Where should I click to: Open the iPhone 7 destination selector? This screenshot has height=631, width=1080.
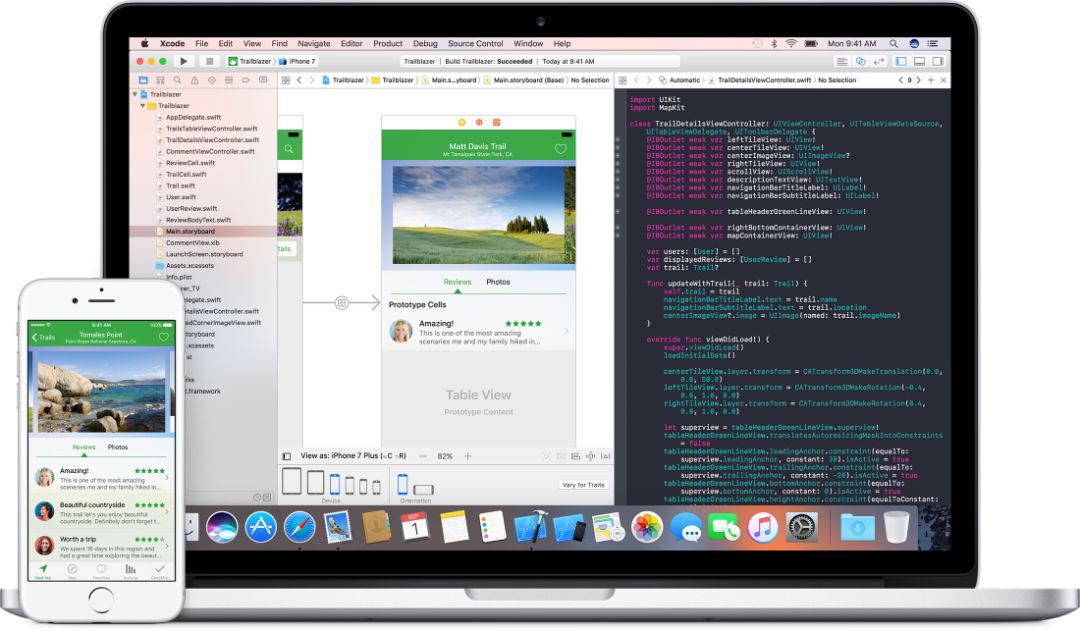click(x=297, y=61)
